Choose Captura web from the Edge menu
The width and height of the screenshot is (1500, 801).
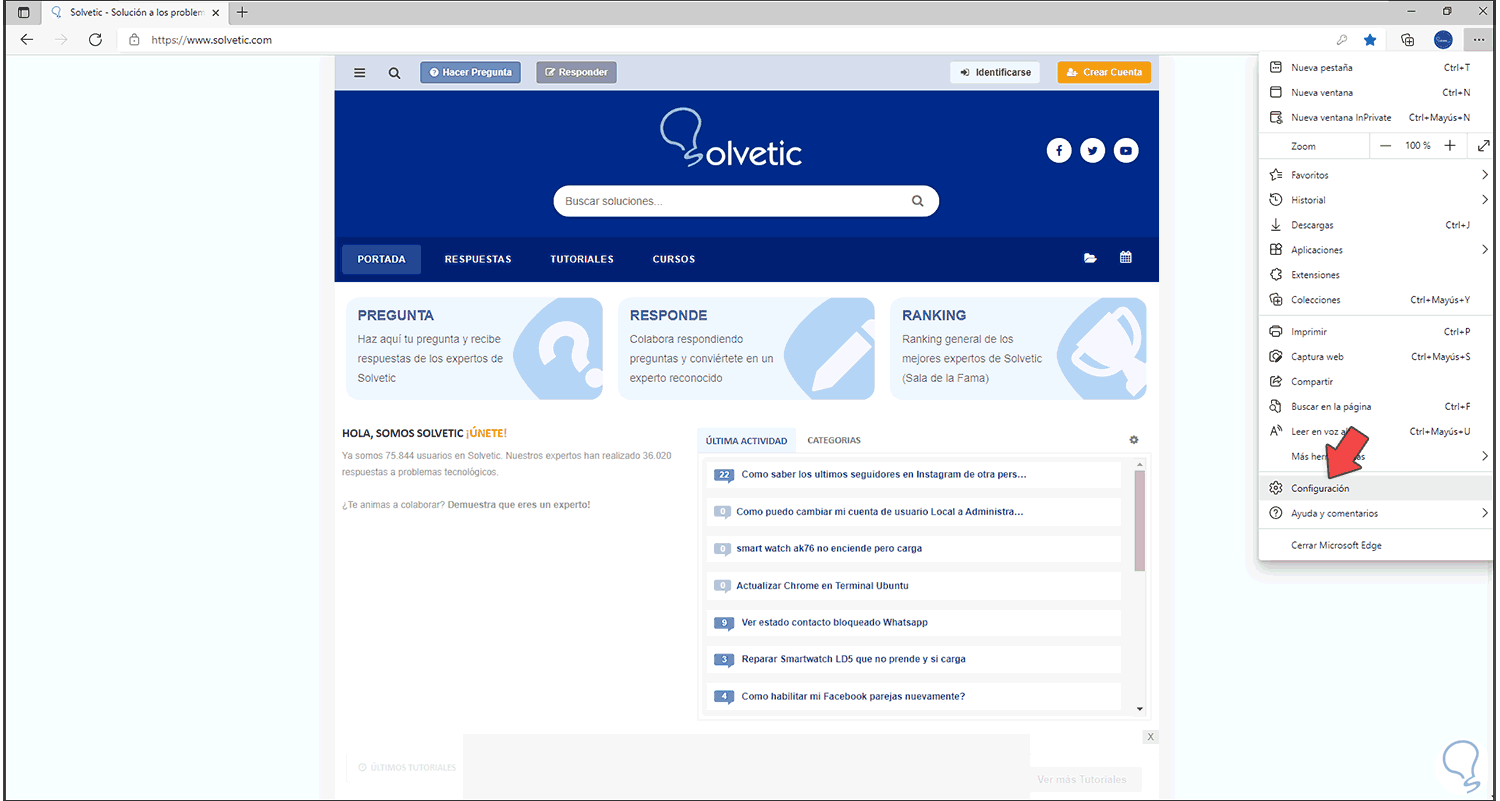(x=1376, y=357)
